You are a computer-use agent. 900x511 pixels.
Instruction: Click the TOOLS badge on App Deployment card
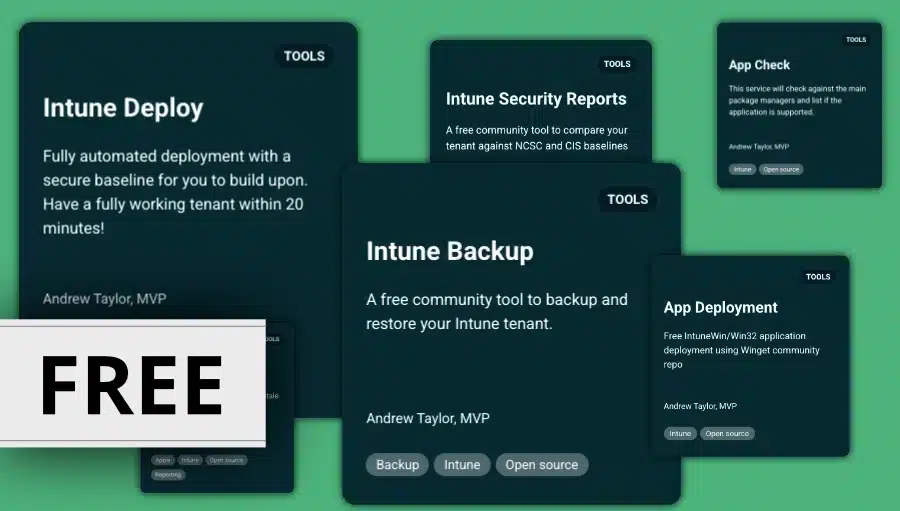click(818, 277)
